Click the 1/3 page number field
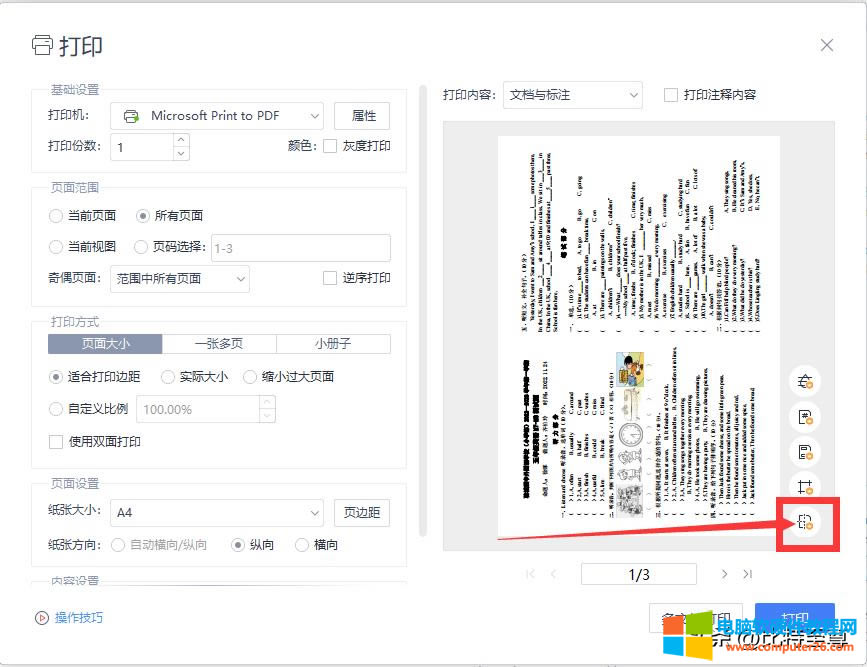The height and width of the screenshot is (667, 867). point(639,574)
